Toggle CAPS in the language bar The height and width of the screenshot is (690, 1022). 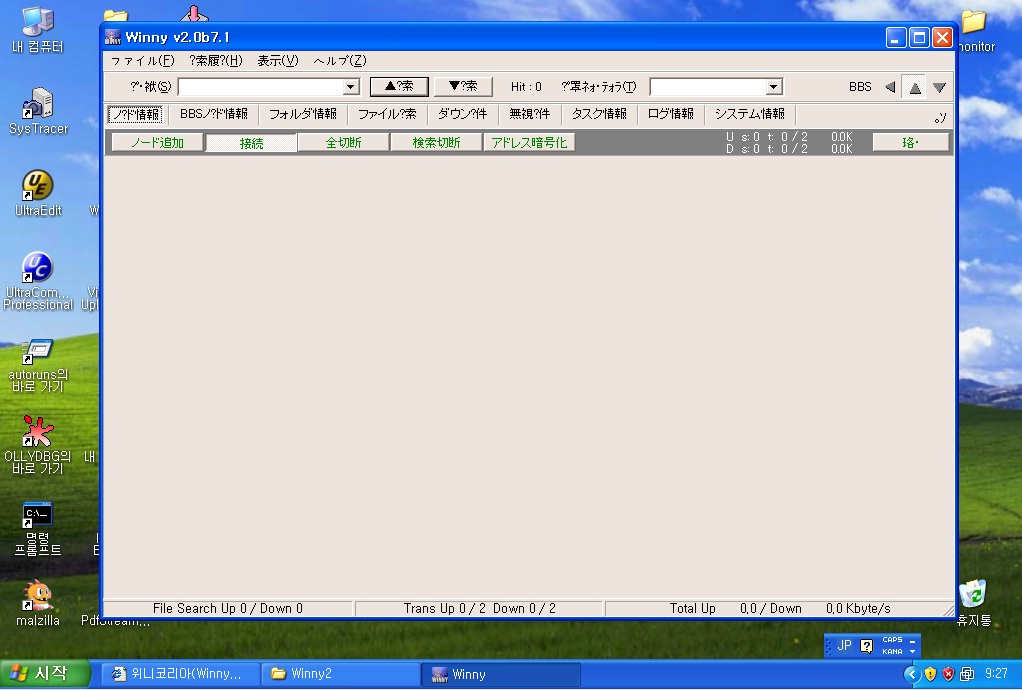tap(892, 640)
